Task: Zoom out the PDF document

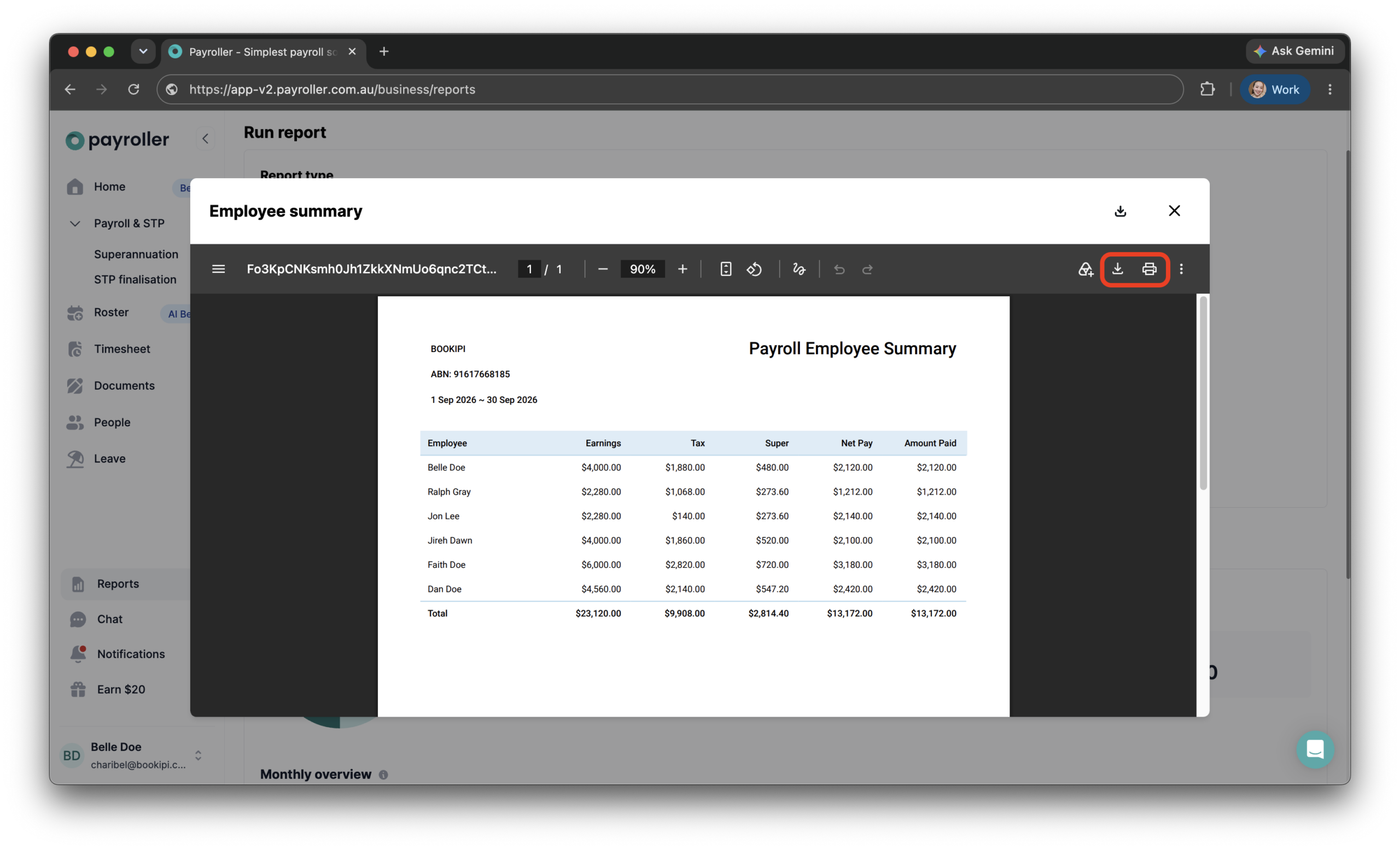Action: [x=603, y=269]
